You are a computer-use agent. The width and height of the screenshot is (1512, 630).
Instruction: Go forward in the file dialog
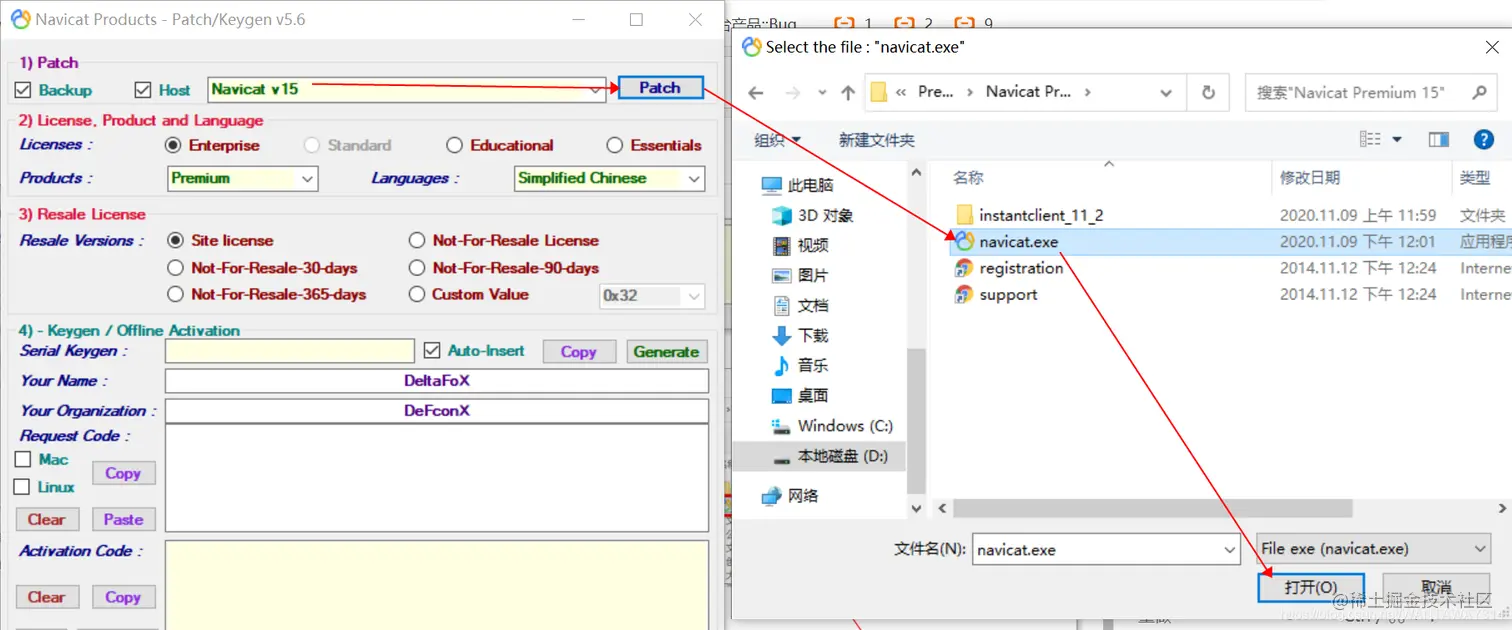pyautogui.click(x=792, y=92)
